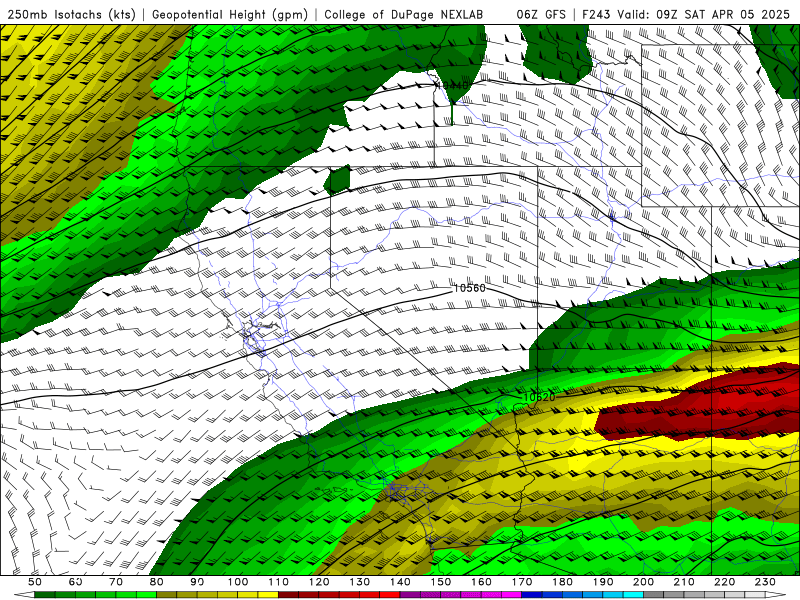Click the 'F243 Valid: 09Z SAT APR 05 2025' text
The image size is (800, 600).
[x=686, y=15]
